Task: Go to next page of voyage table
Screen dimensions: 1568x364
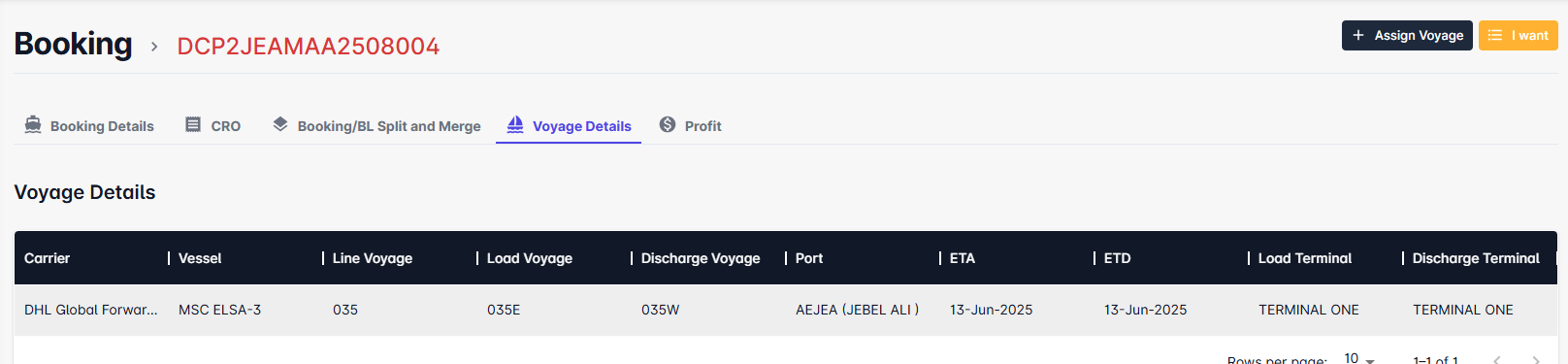Action: (1536, 359)
